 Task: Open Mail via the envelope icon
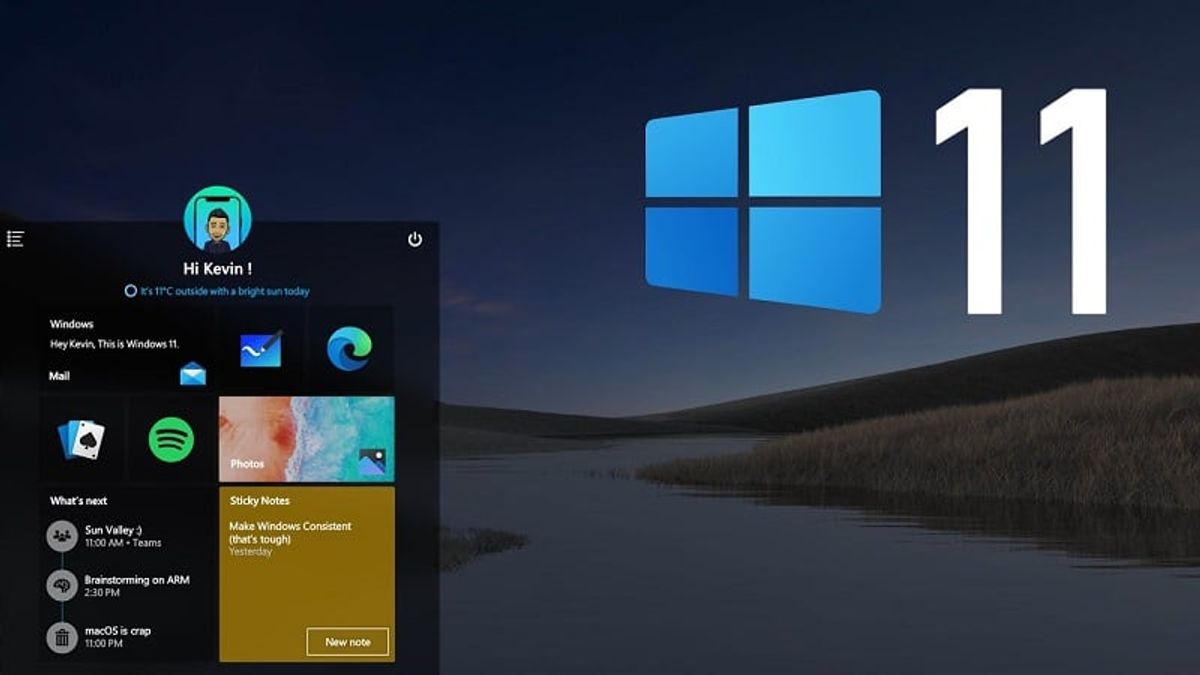click(x=194, y=375)
